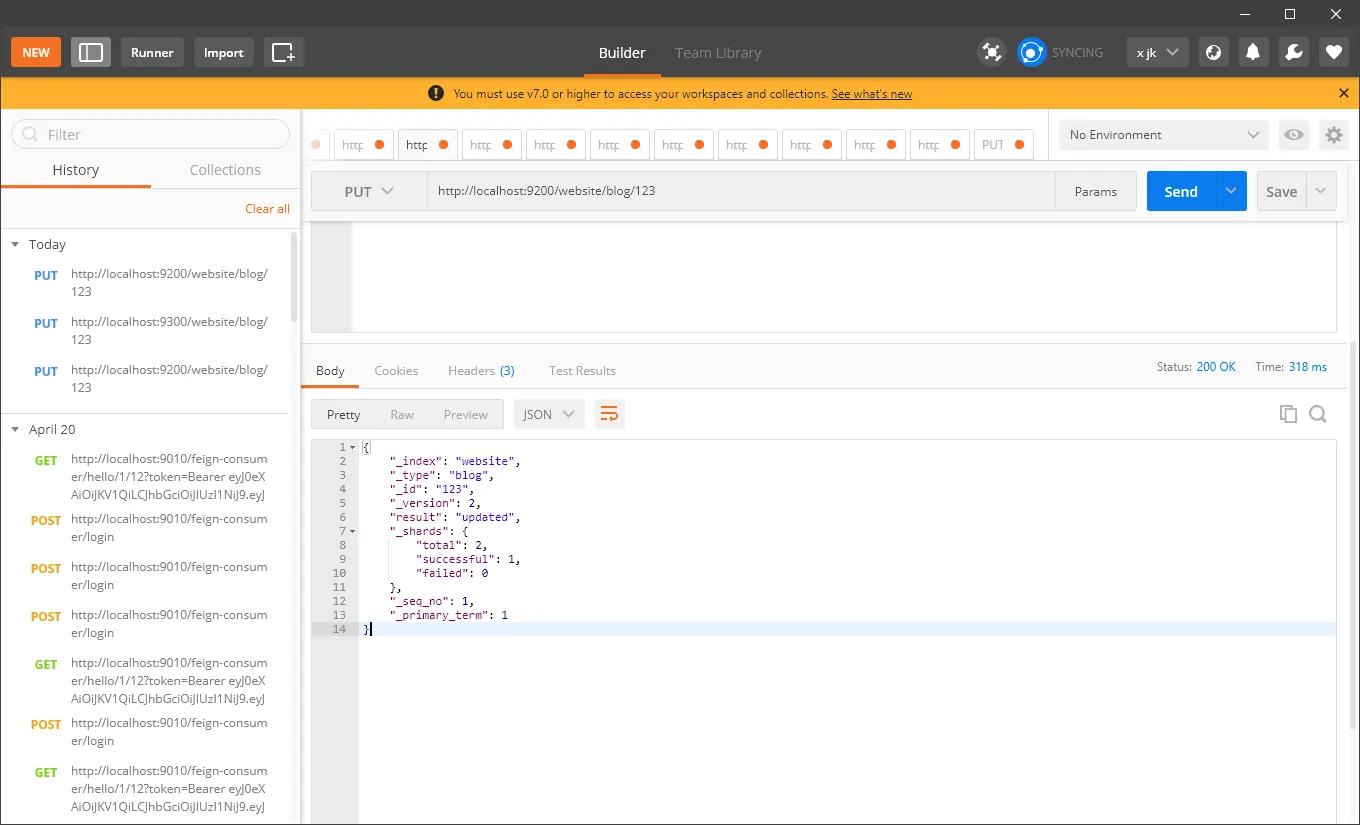The height and width of the screenshot is (825, 1360).
Task: Click the SYNCING status icon
Action: (1031, 52)
